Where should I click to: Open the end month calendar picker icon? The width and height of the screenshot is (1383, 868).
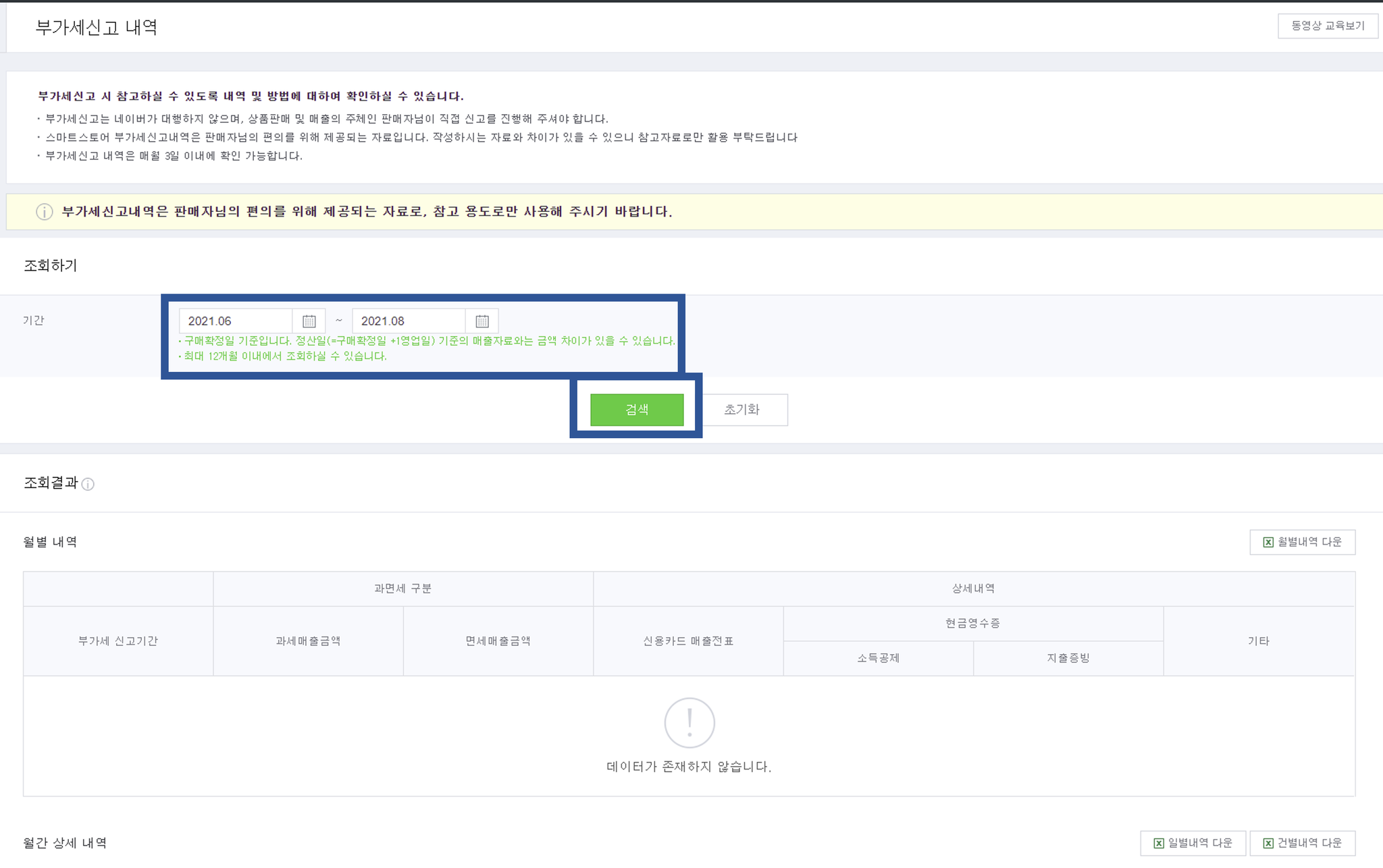(x=482, y=321)
